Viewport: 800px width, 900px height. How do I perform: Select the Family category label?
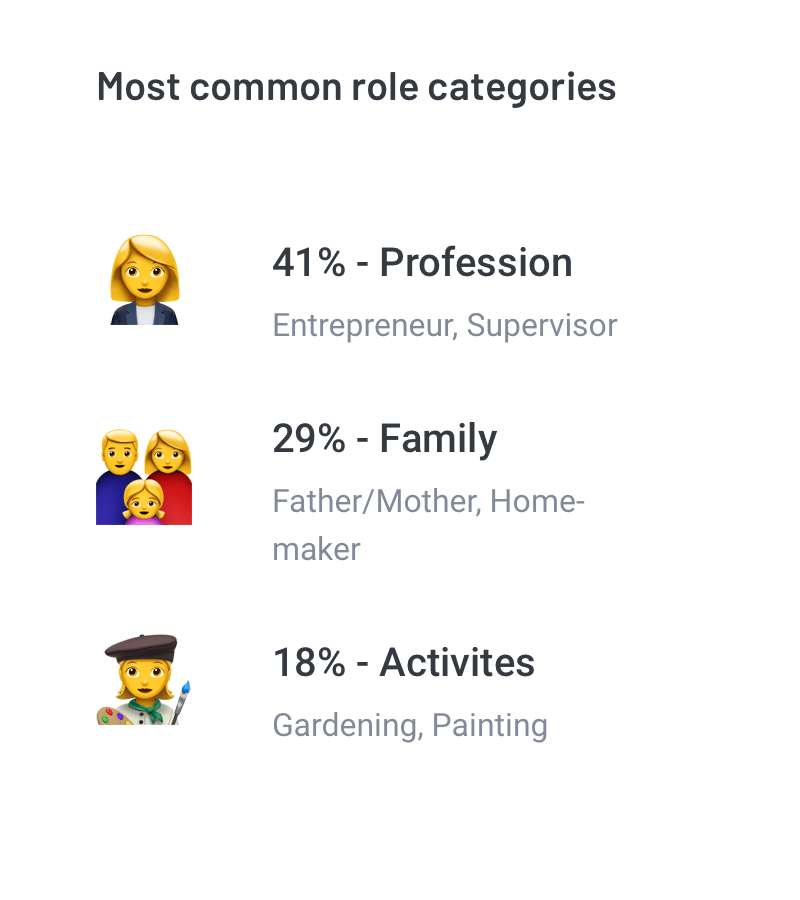[438, 439]
